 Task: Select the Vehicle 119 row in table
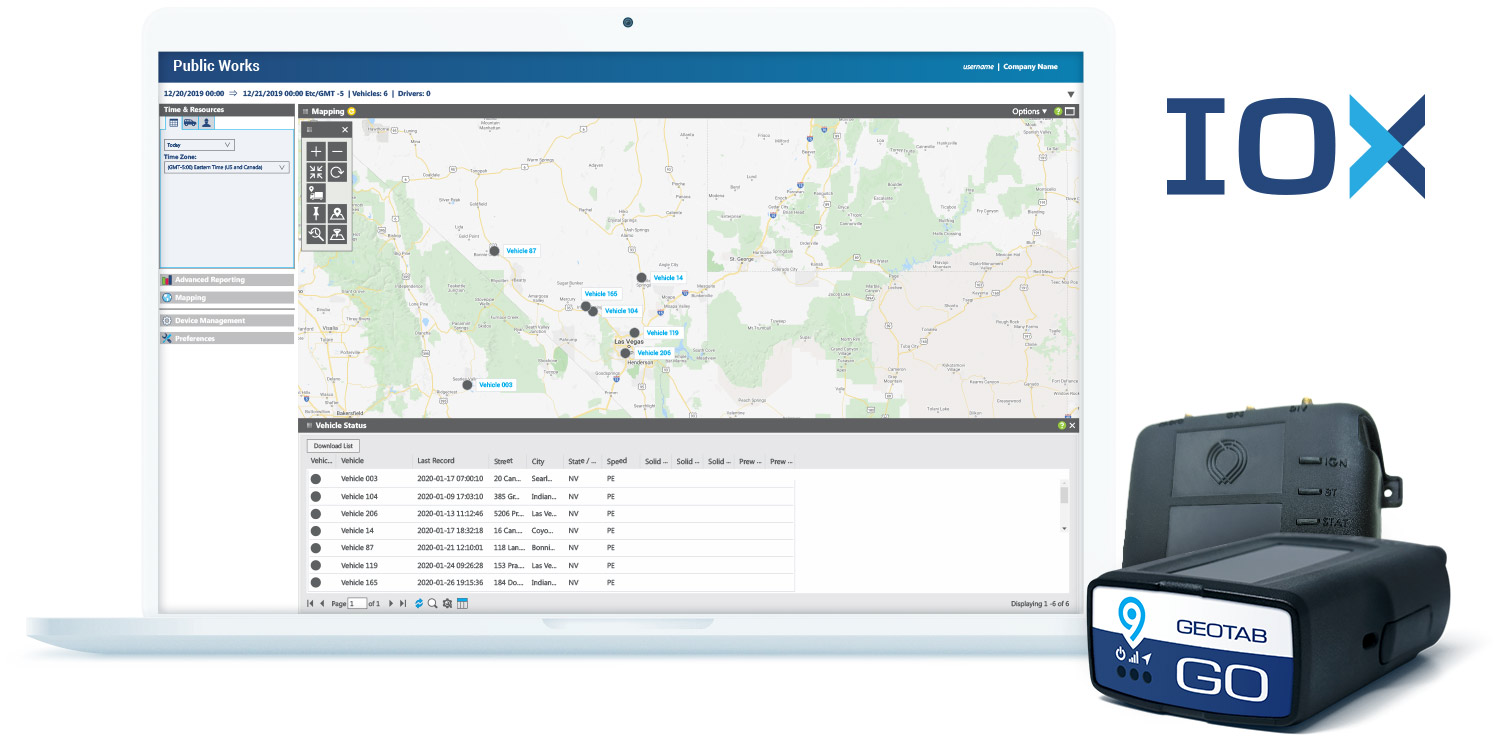[550, 565]
